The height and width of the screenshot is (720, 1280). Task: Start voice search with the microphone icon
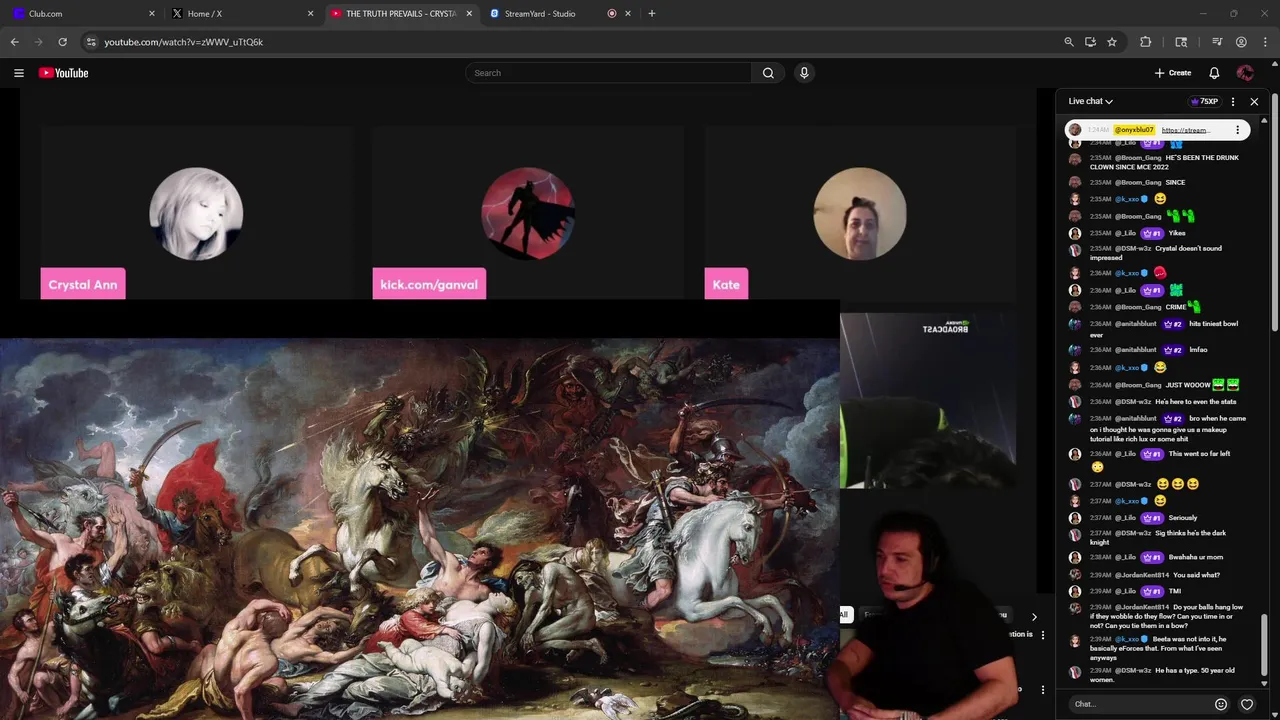tap(804, 73)
